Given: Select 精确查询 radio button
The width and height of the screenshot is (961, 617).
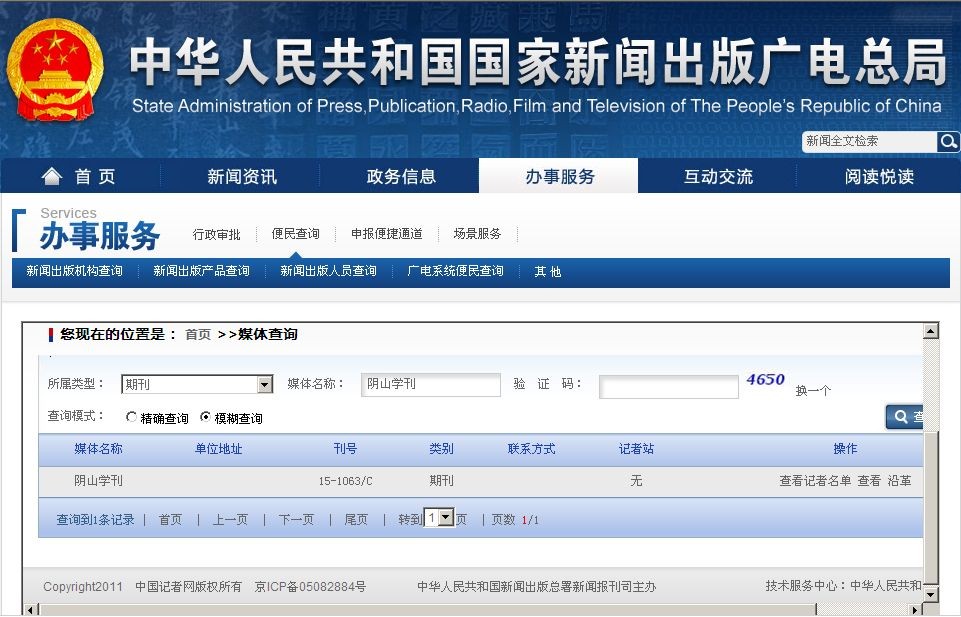Looking at the screenshot, I should (x=131, y=417).
